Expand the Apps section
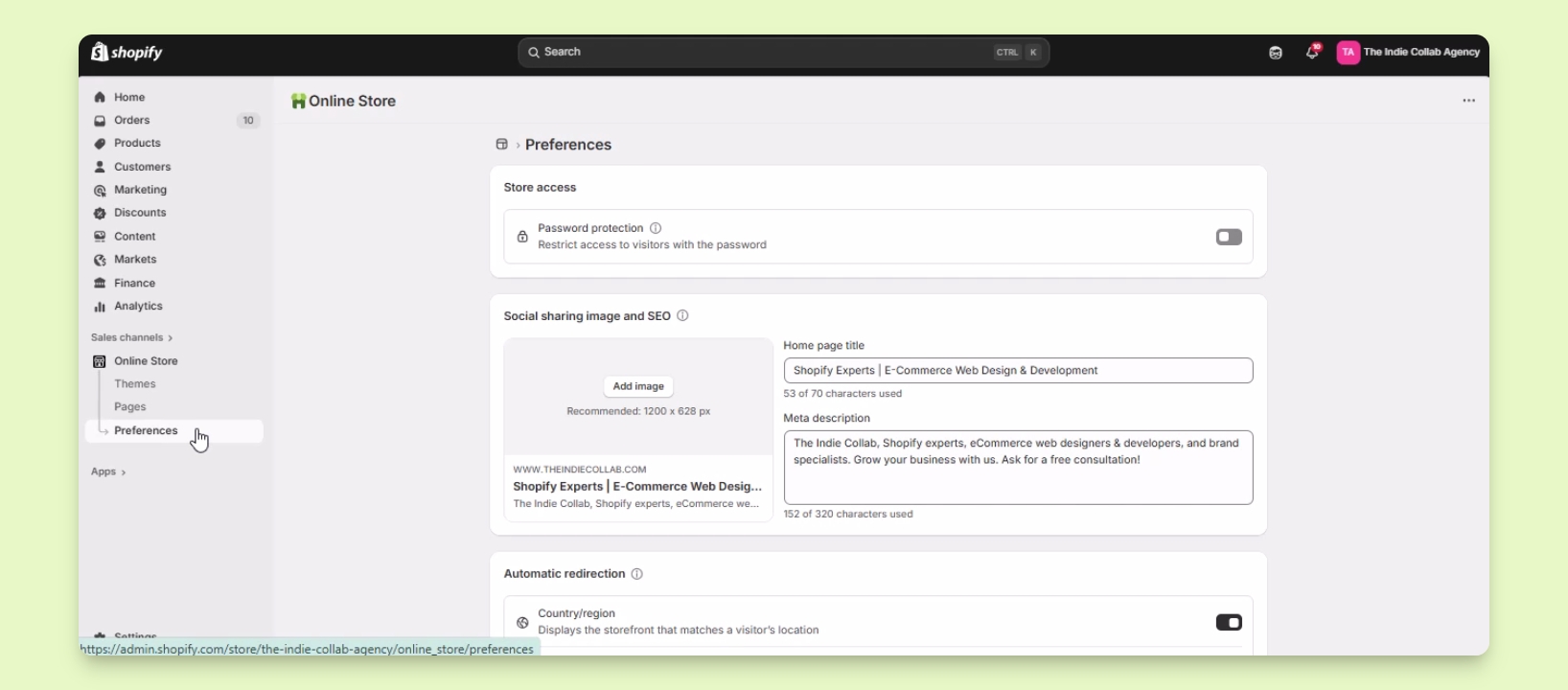Screen dimensions: 1568x690 click(x=108, y=471)
